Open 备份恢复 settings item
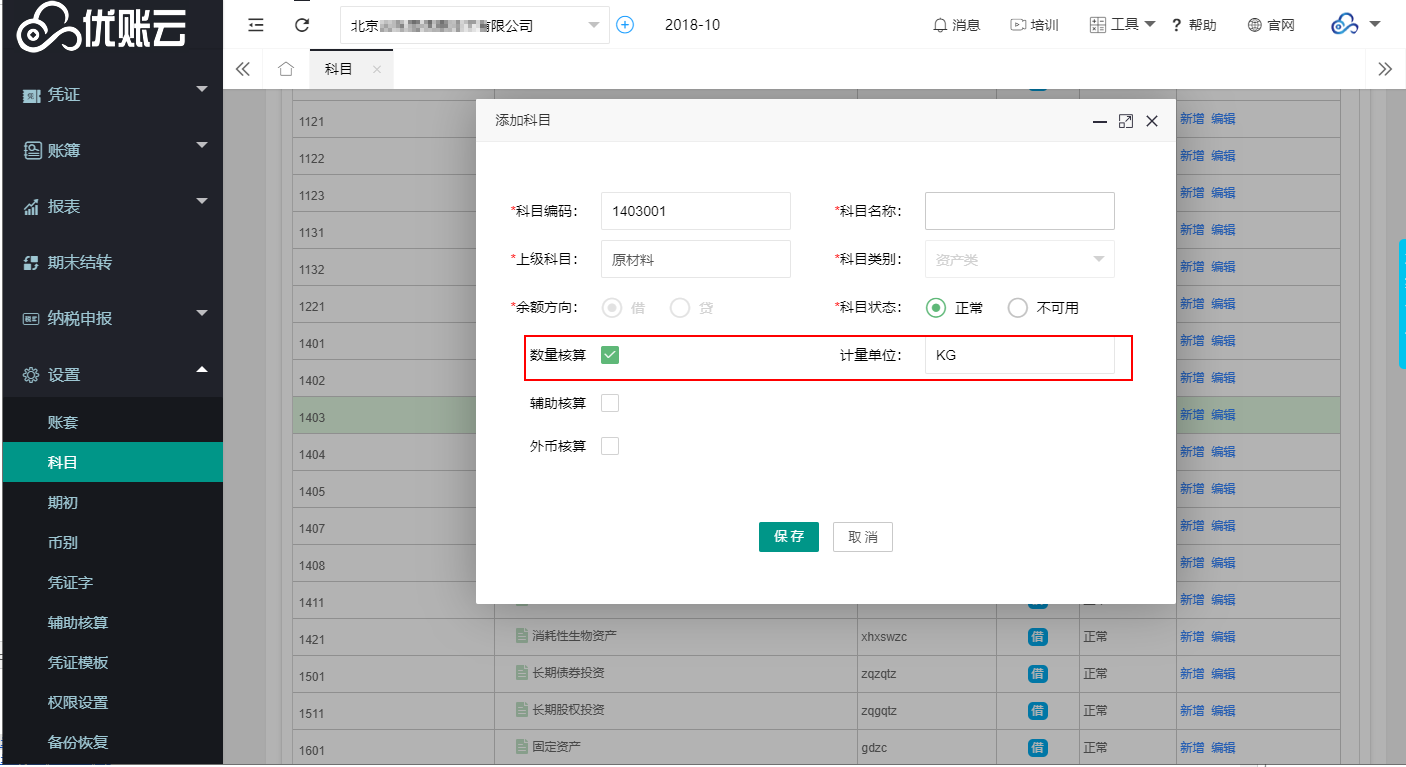Viewport: 1406px width, 767px height. click(112, 742)
